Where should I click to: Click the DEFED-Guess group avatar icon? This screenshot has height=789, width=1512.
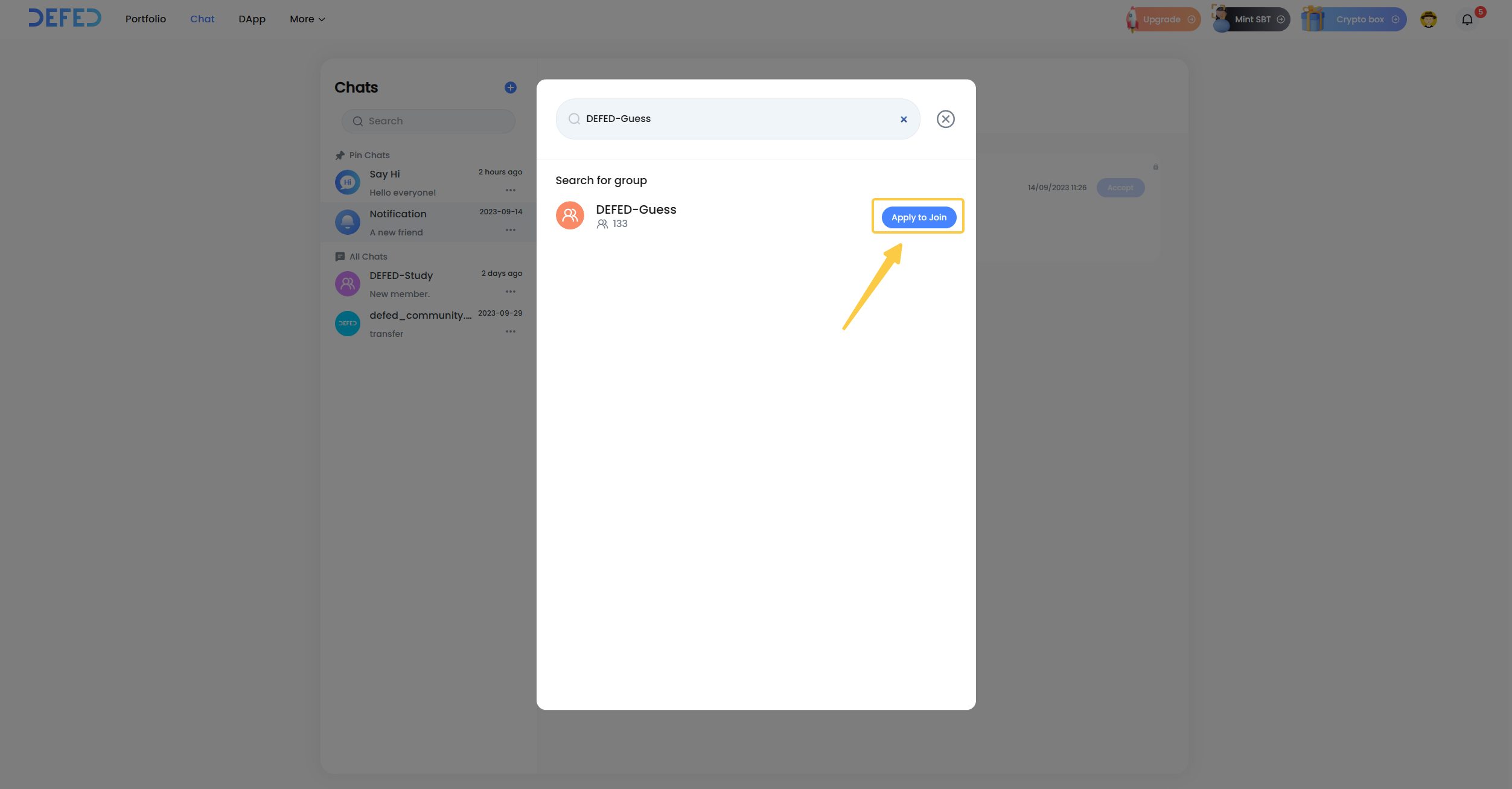[570, 216]
